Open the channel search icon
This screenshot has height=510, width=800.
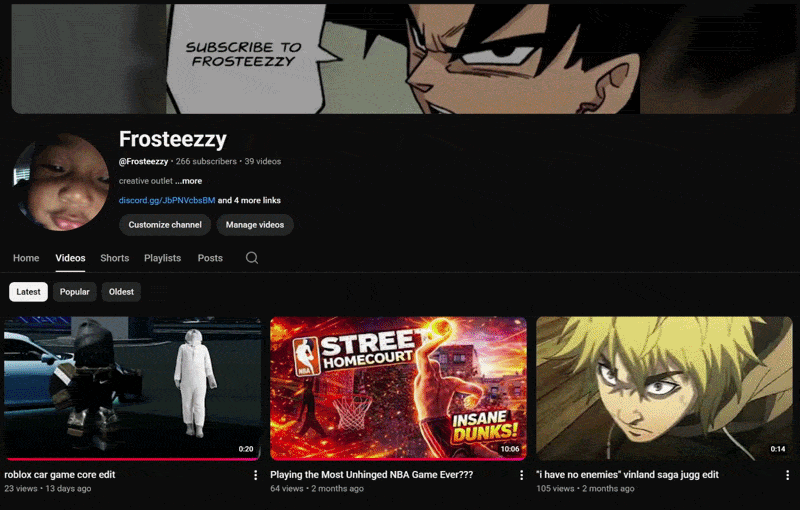[252, 258]
